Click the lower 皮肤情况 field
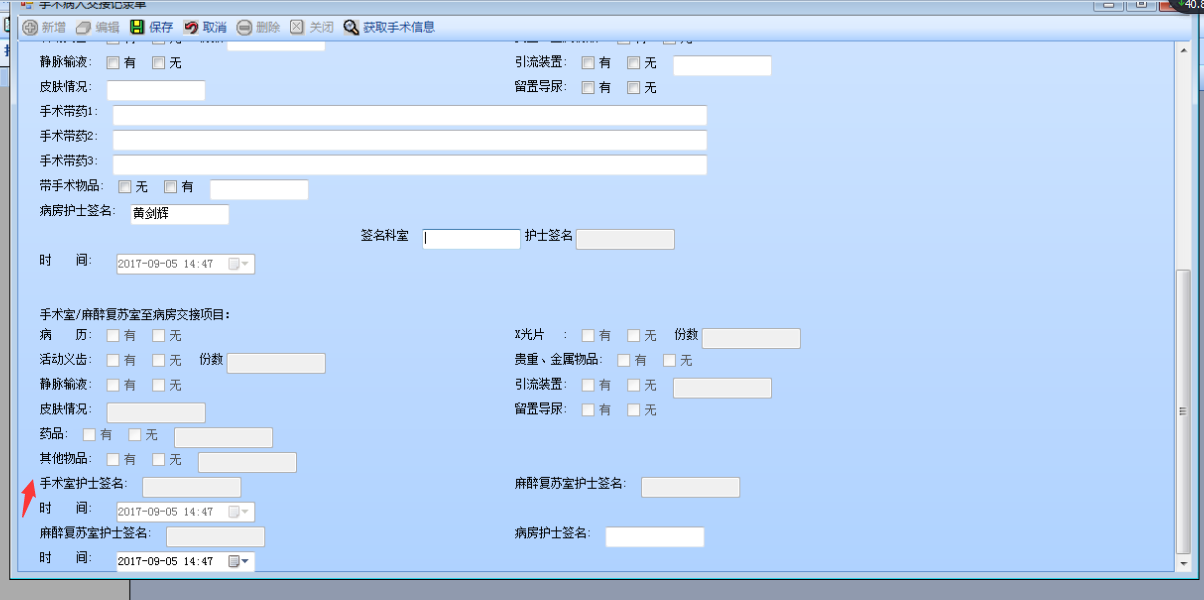This screenshot has width=1204, height=600. click(x=155, y=413)
